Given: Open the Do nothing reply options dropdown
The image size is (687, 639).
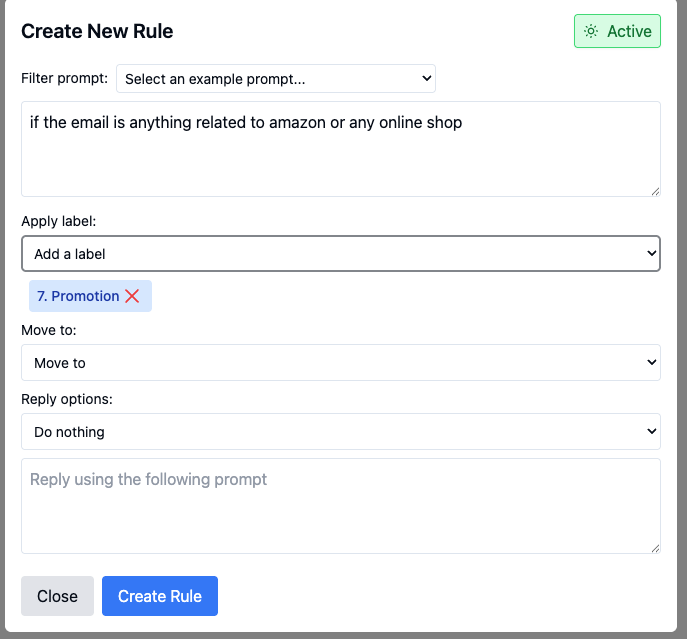Looking at the screenshot, I should (x=340, y=432).
